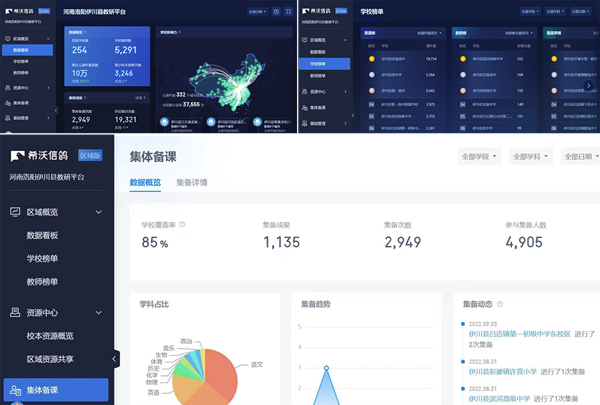This screenshot has width=600, height=405.
Task: Click the 资源中心 icon in the sidebar
Action: click(x=15, y=312)
